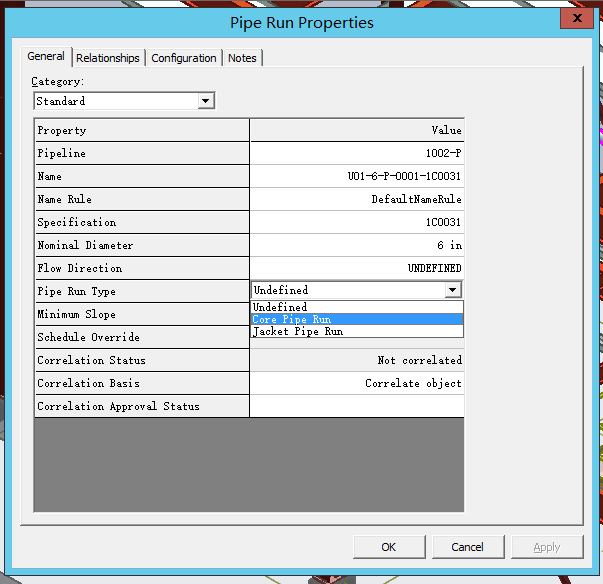Select the Pipeline property row label
603x584 pixels.
coord(142,153)
